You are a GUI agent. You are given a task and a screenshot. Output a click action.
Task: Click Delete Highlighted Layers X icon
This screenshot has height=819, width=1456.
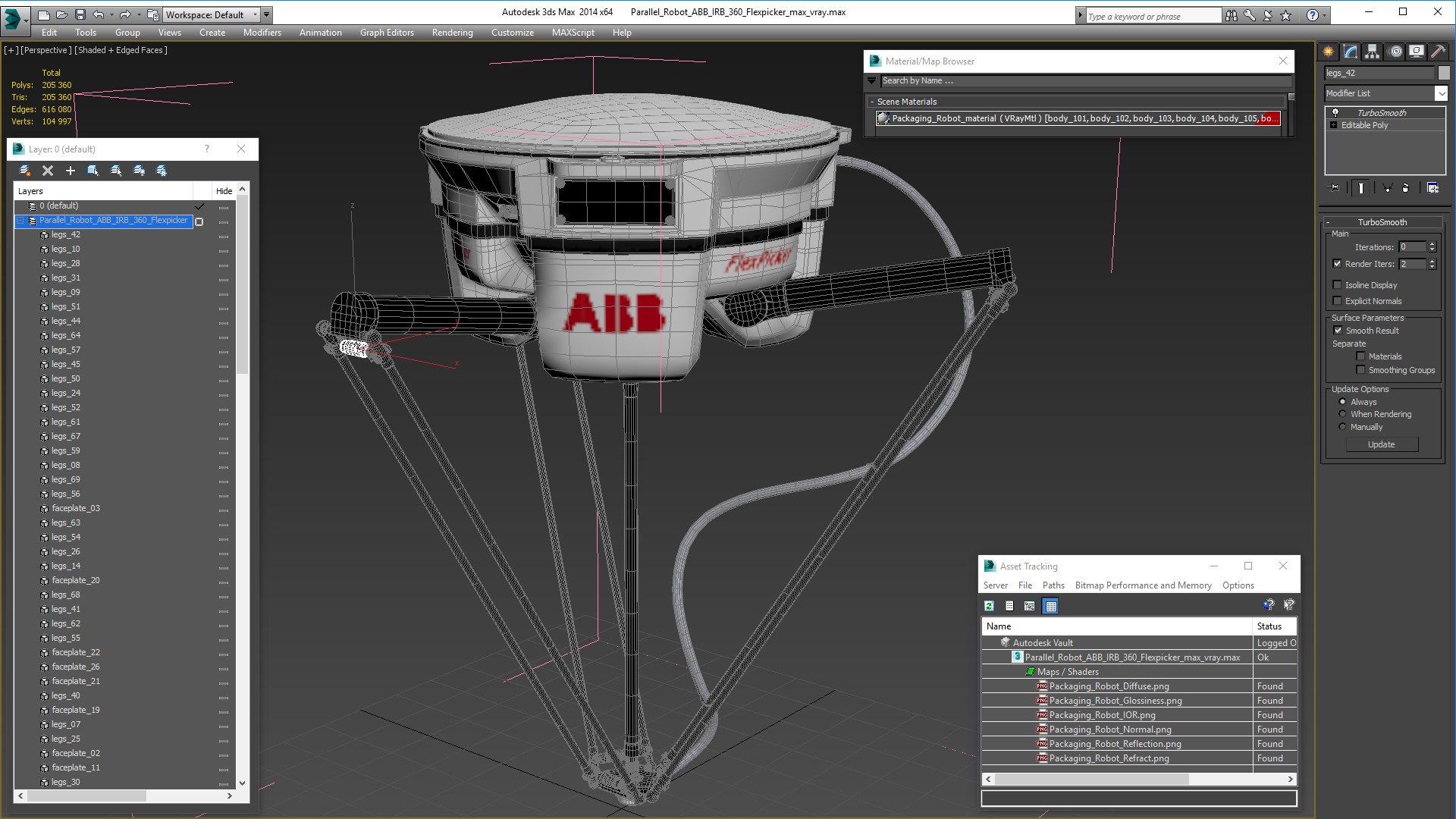48,171
